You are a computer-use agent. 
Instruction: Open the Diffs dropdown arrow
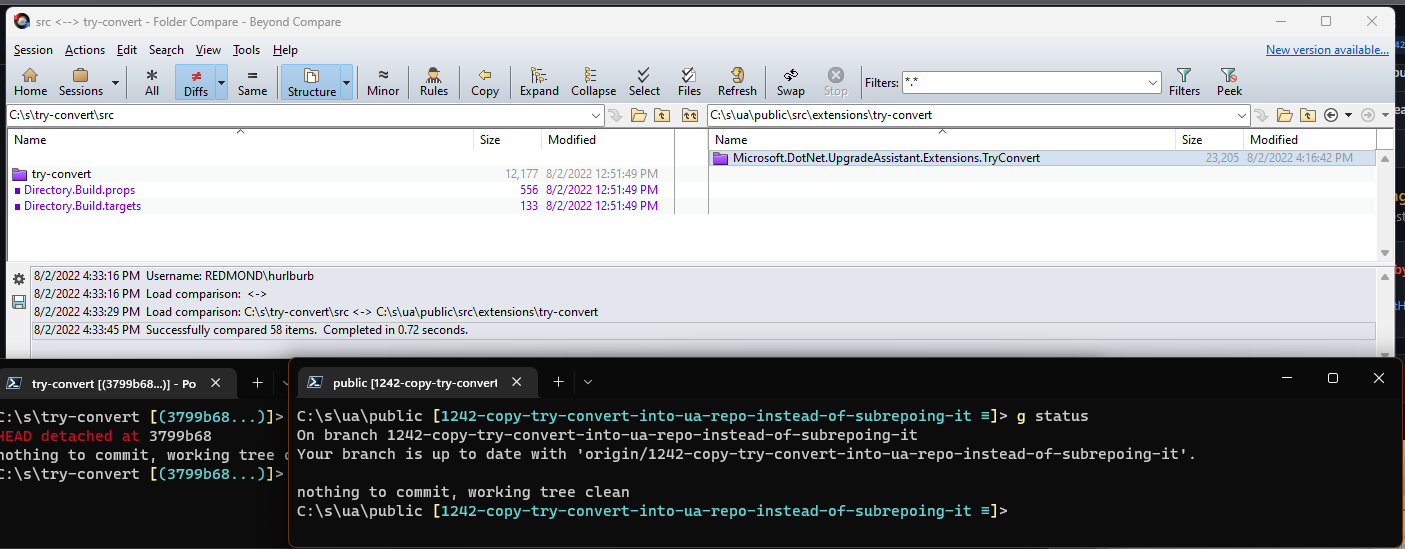[x=222, y=82]
